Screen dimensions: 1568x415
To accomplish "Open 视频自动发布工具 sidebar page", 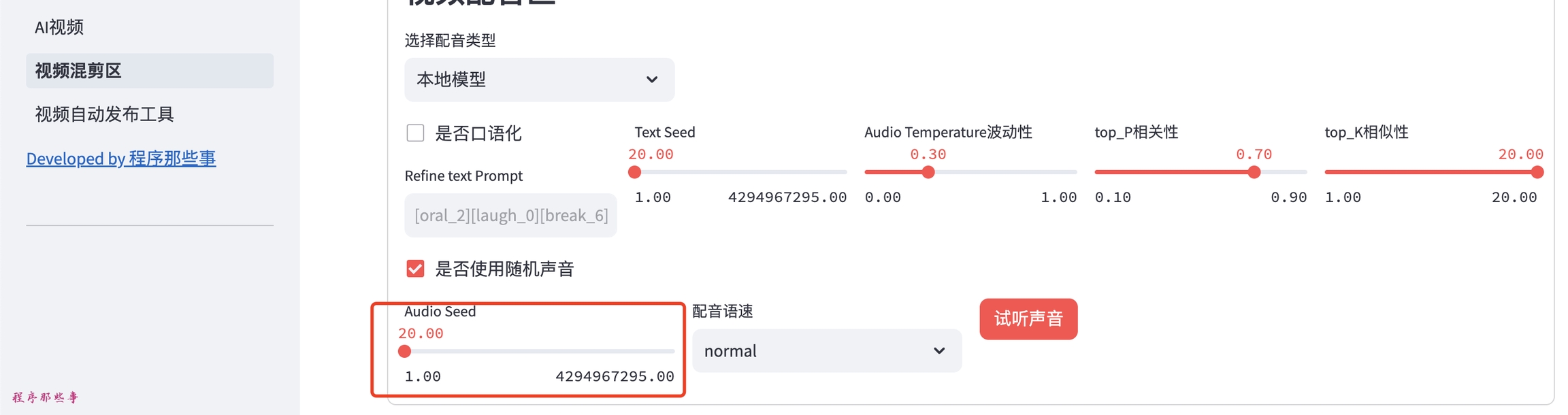I will (x=105, y=114).
